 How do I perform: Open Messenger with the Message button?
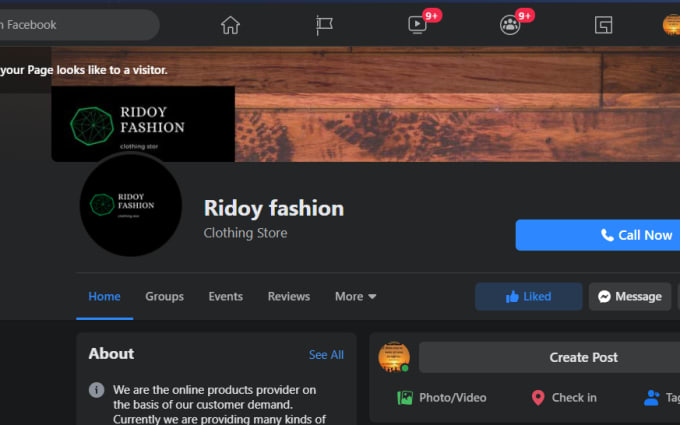[x=630, y=297]
